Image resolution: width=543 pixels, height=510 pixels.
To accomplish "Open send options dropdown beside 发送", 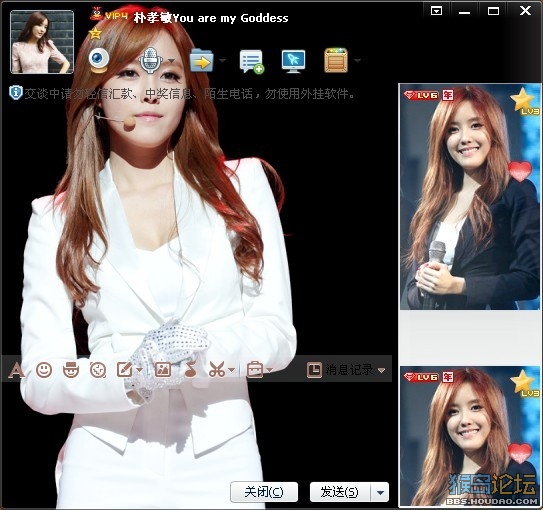I will pyautogui.click(x=380, y=492).
